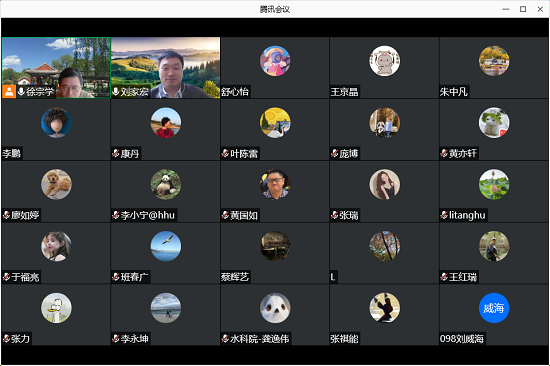Click 朱中凡's landscape avatar
The height and width of the screenshot is (366, 550).
(494, 61)
